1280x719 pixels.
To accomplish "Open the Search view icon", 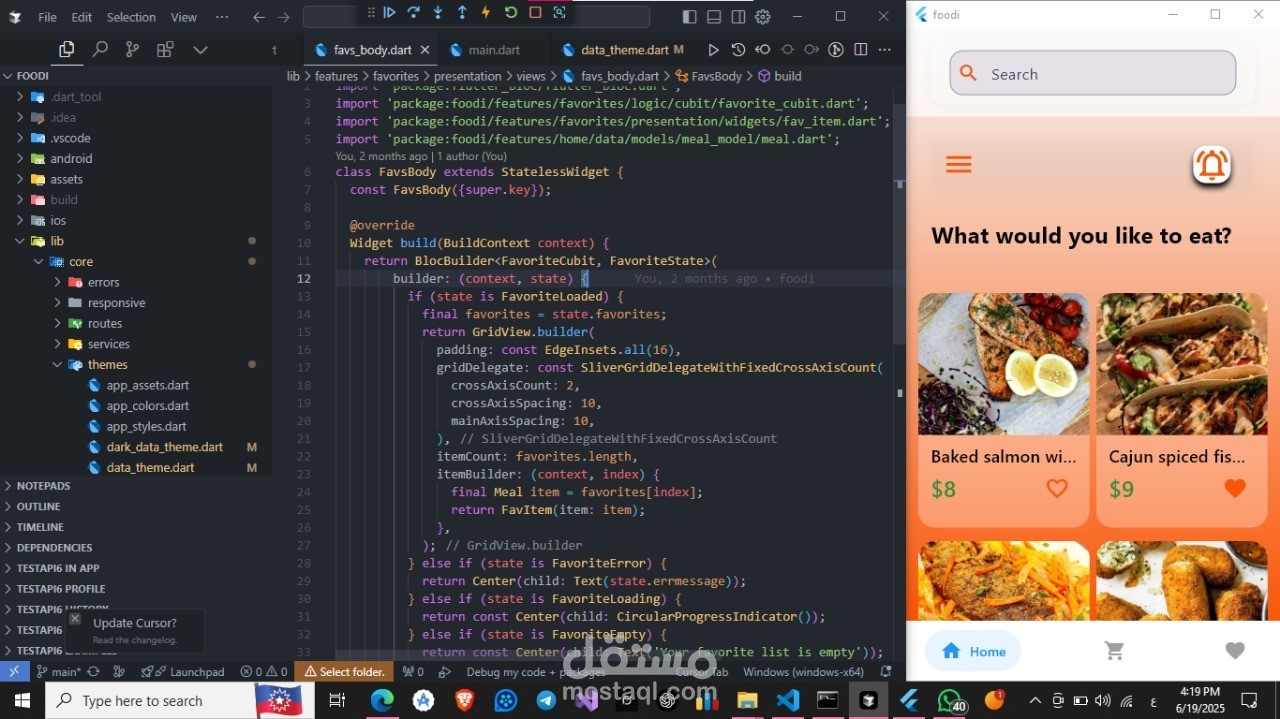I will click(100, 49).
